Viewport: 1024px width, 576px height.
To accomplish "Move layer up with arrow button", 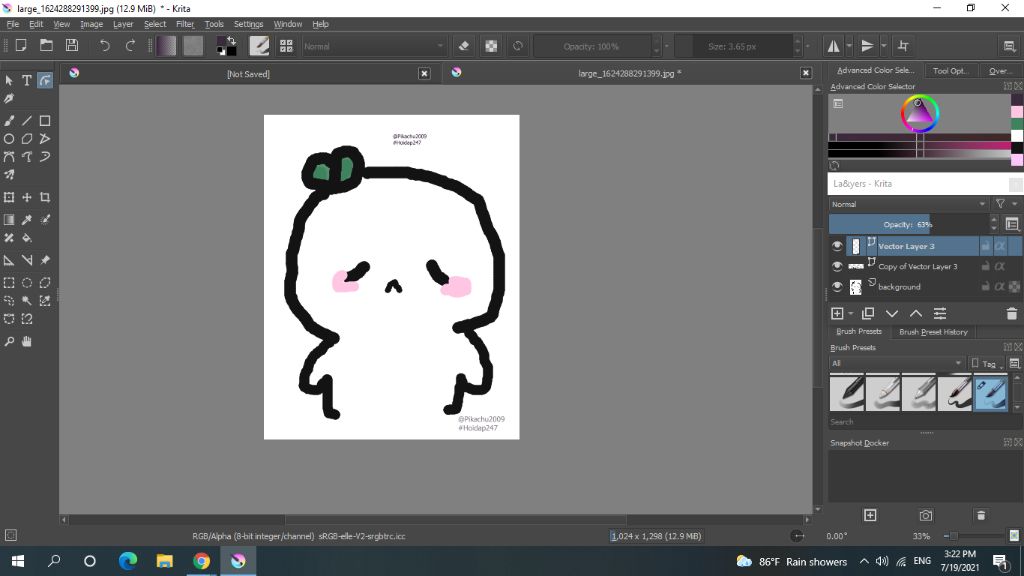I will click(916, 314).
